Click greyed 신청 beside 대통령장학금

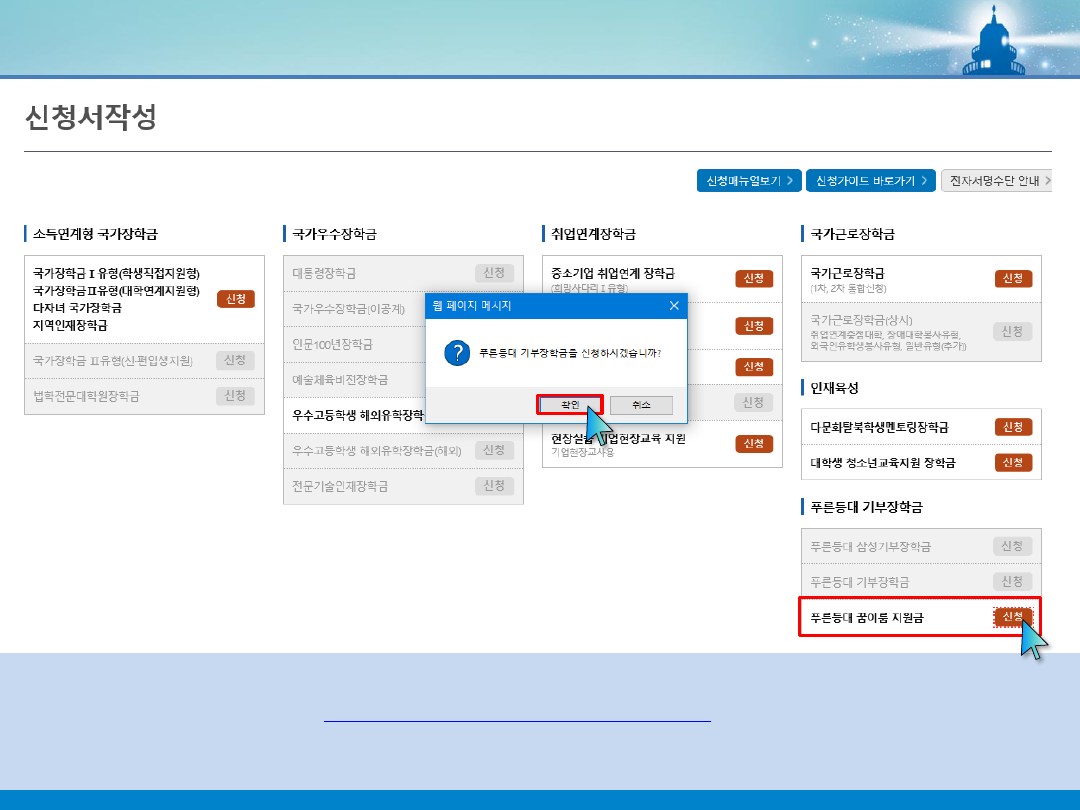tap(494, 273)
